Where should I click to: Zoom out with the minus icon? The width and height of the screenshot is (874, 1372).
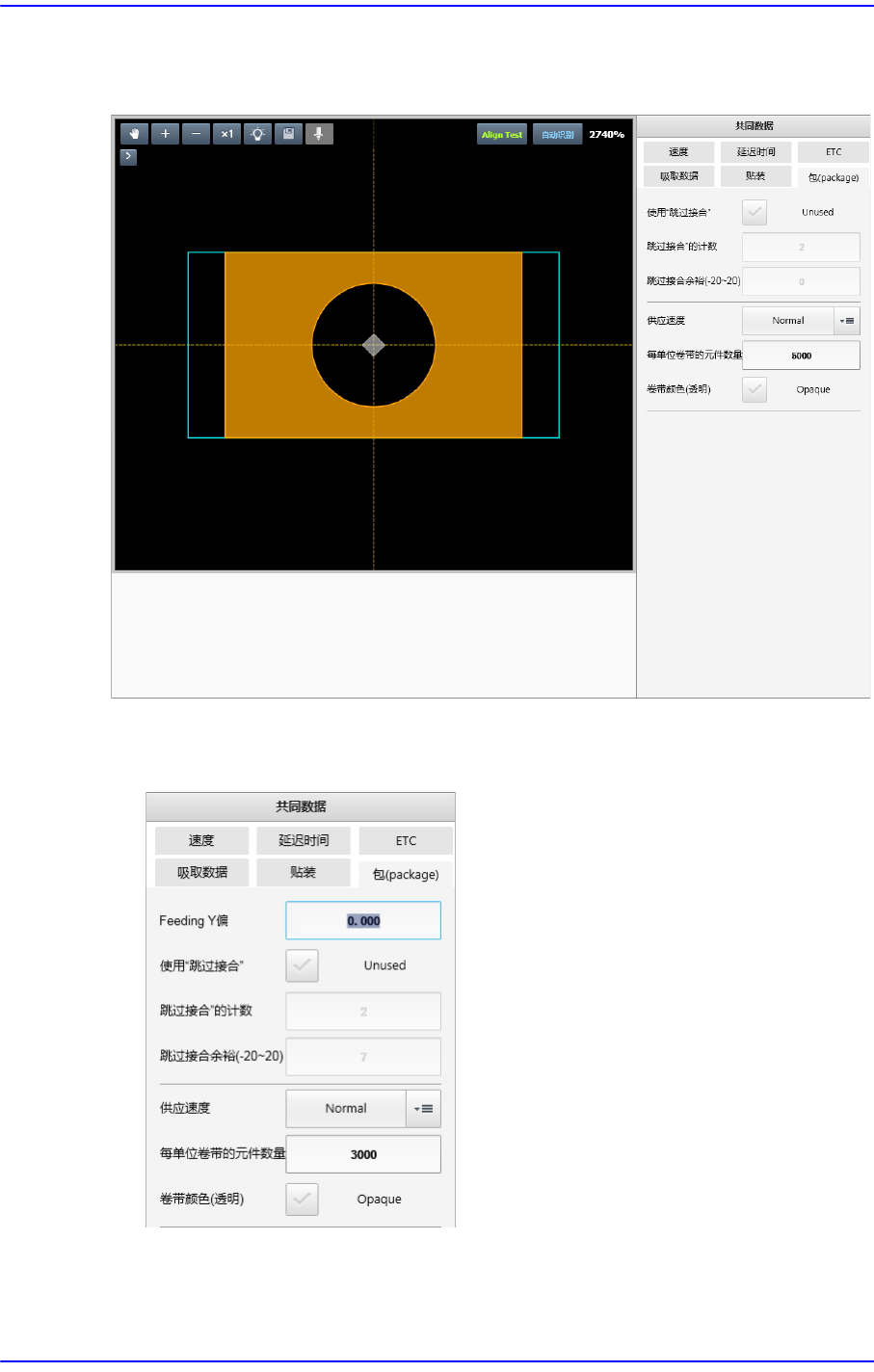[x=196, y=134]
